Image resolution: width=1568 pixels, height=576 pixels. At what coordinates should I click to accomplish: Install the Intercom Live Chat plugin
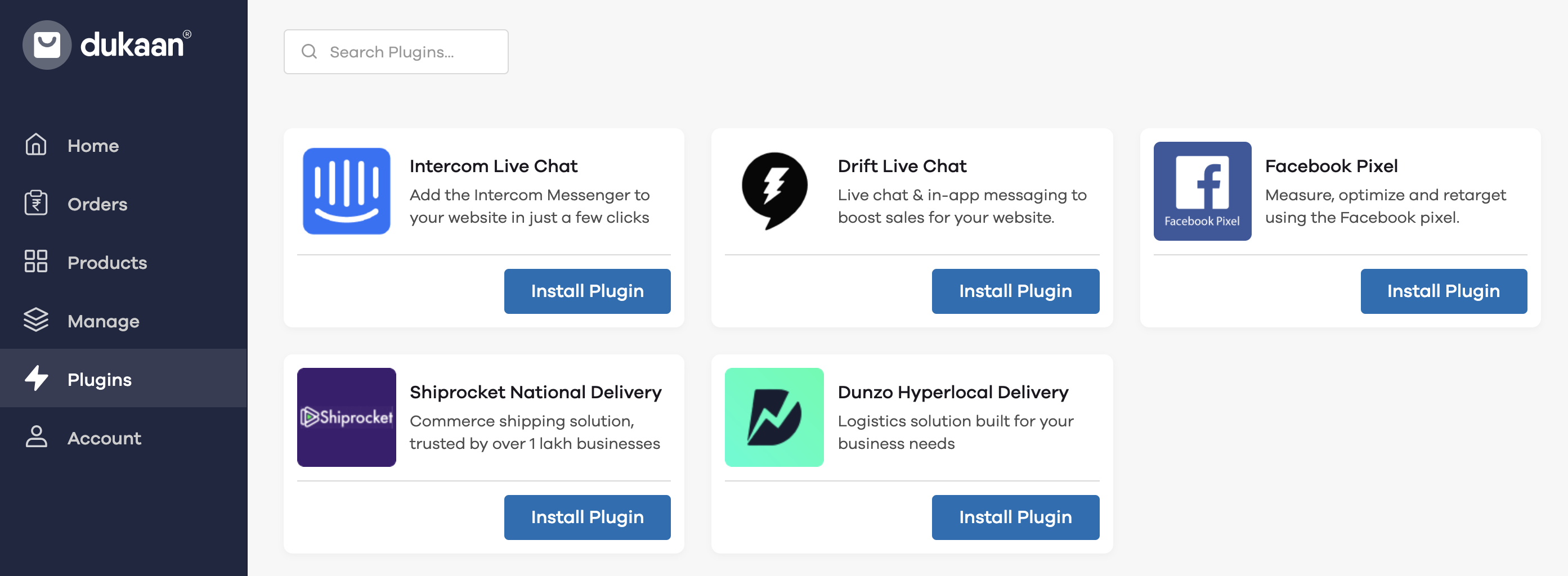pyautogui.click(x=588, y=291)
